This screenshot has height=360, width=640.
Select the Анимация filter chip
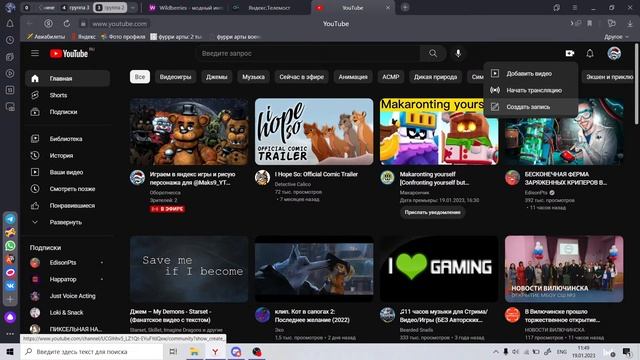[x=353, y=77]
